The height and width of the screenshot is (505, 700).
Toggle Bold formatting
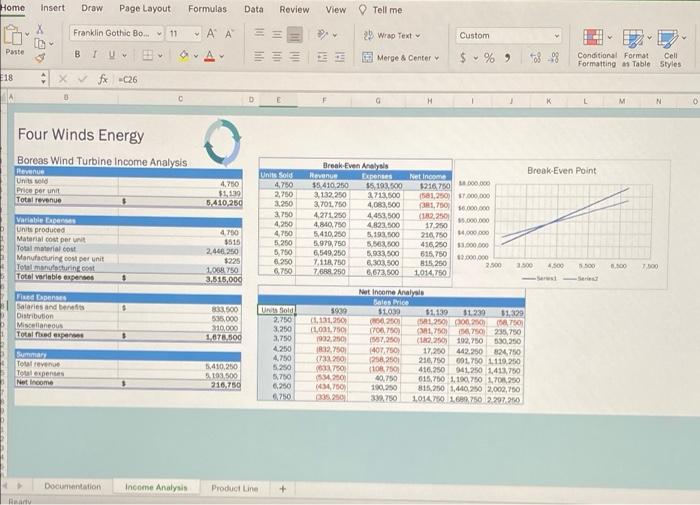(x=77, y=54)
